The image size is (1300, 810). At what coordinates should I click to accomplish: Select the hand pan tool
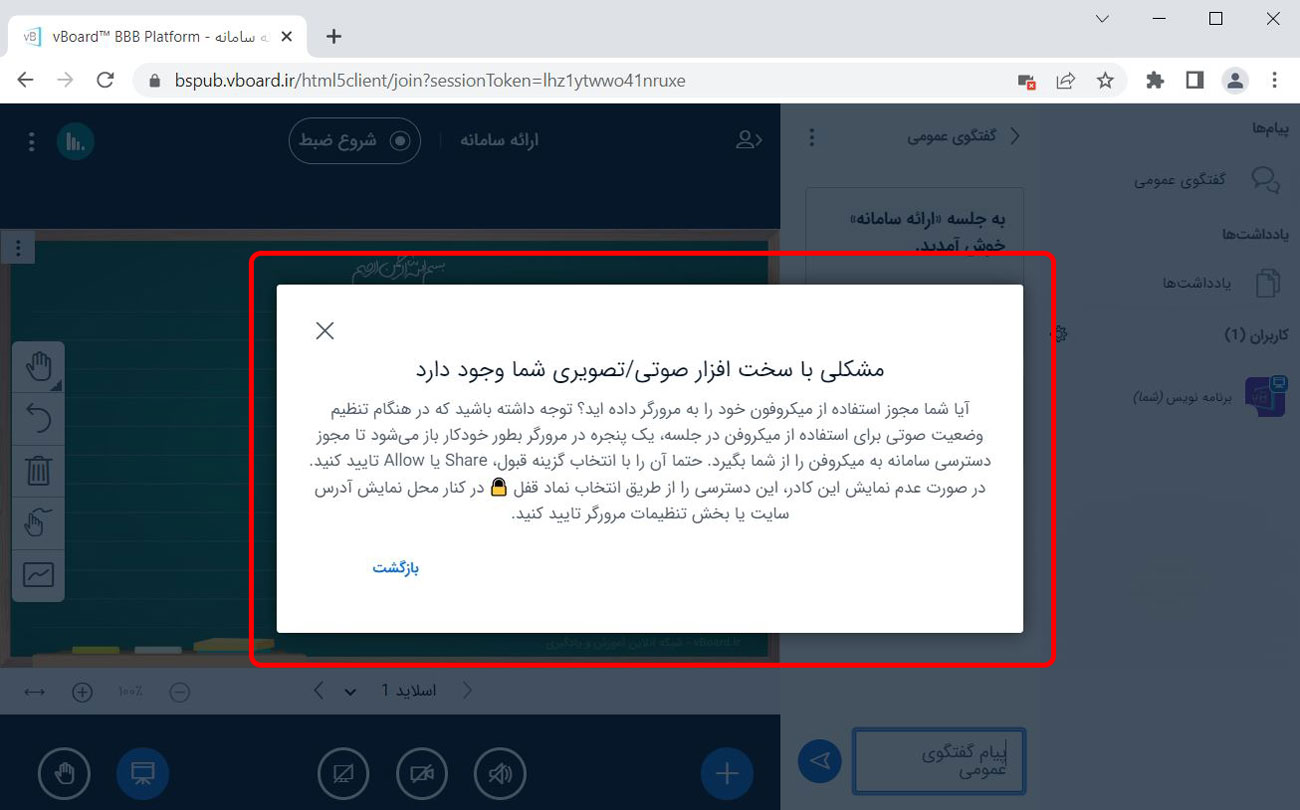tap(39, 367)
